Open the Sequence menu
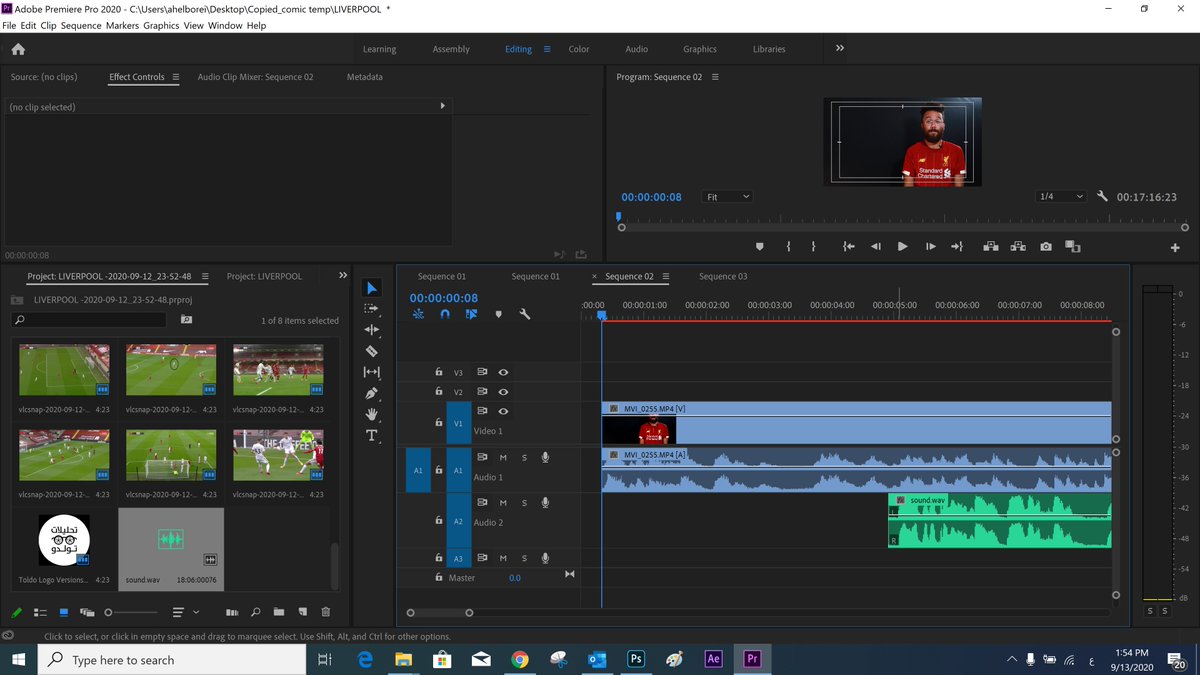 point(81,25)
